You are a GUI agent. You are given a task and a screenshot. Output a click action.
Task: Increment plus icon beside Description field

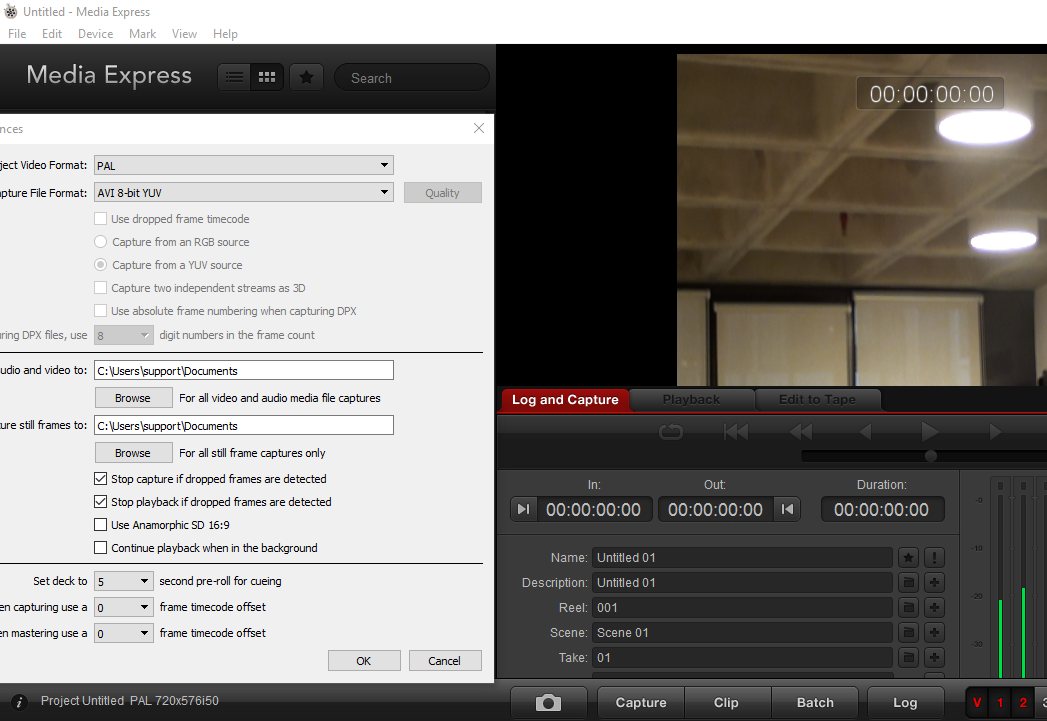click(934, 583)
